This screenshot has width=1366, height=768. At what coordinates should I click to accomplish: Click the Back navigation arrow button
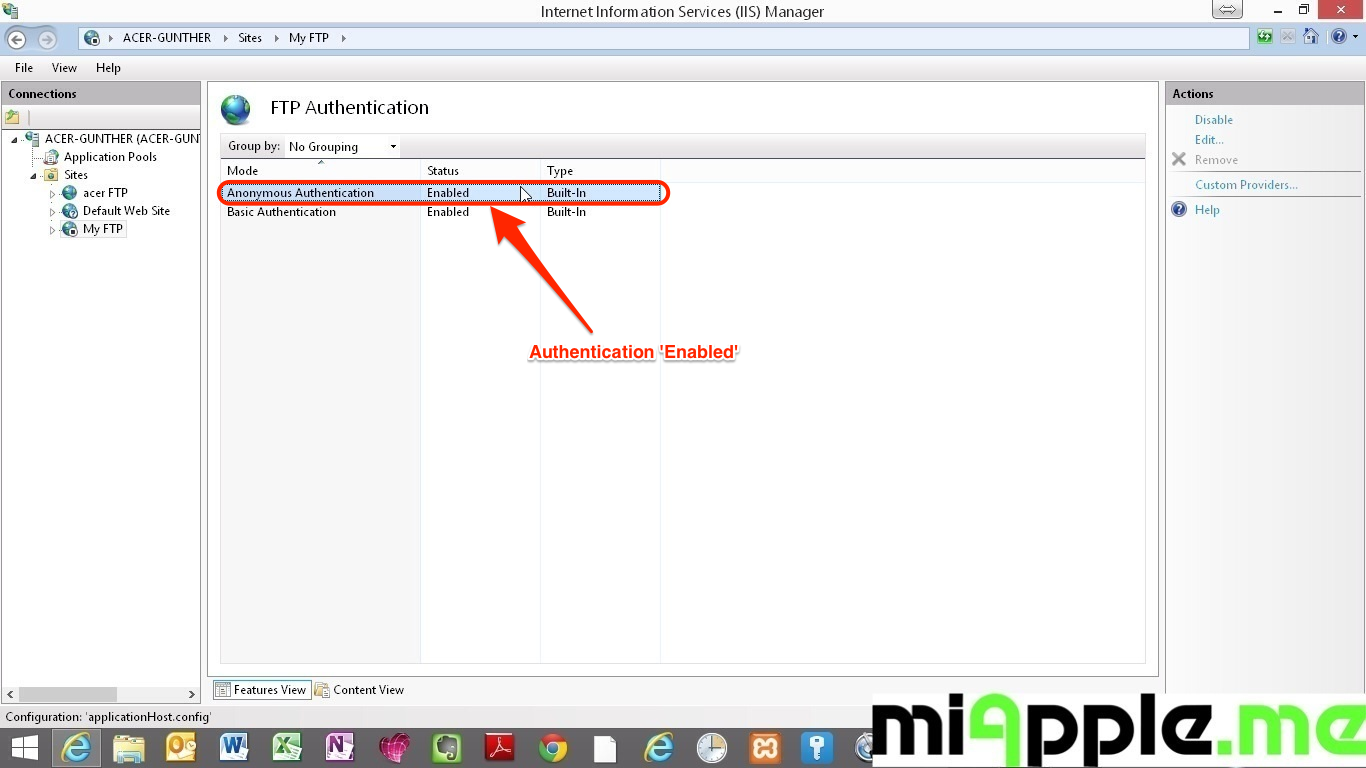coord(17,39)
